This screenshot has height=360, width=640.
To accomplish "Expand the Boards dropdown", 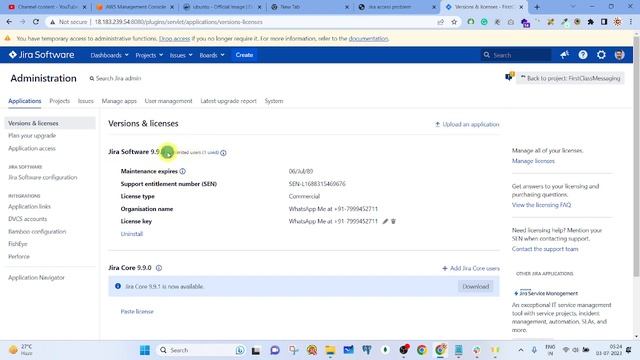I will pyautogui.click(x=212, y=55).
